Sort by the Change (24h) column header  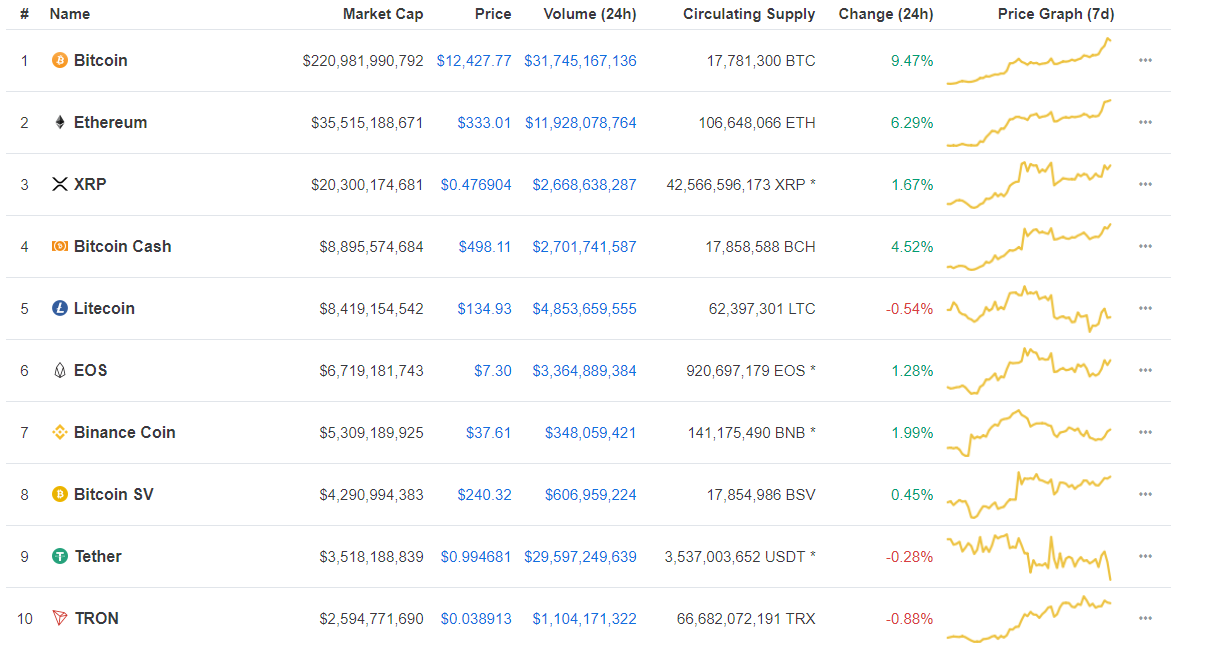(886, 14)
